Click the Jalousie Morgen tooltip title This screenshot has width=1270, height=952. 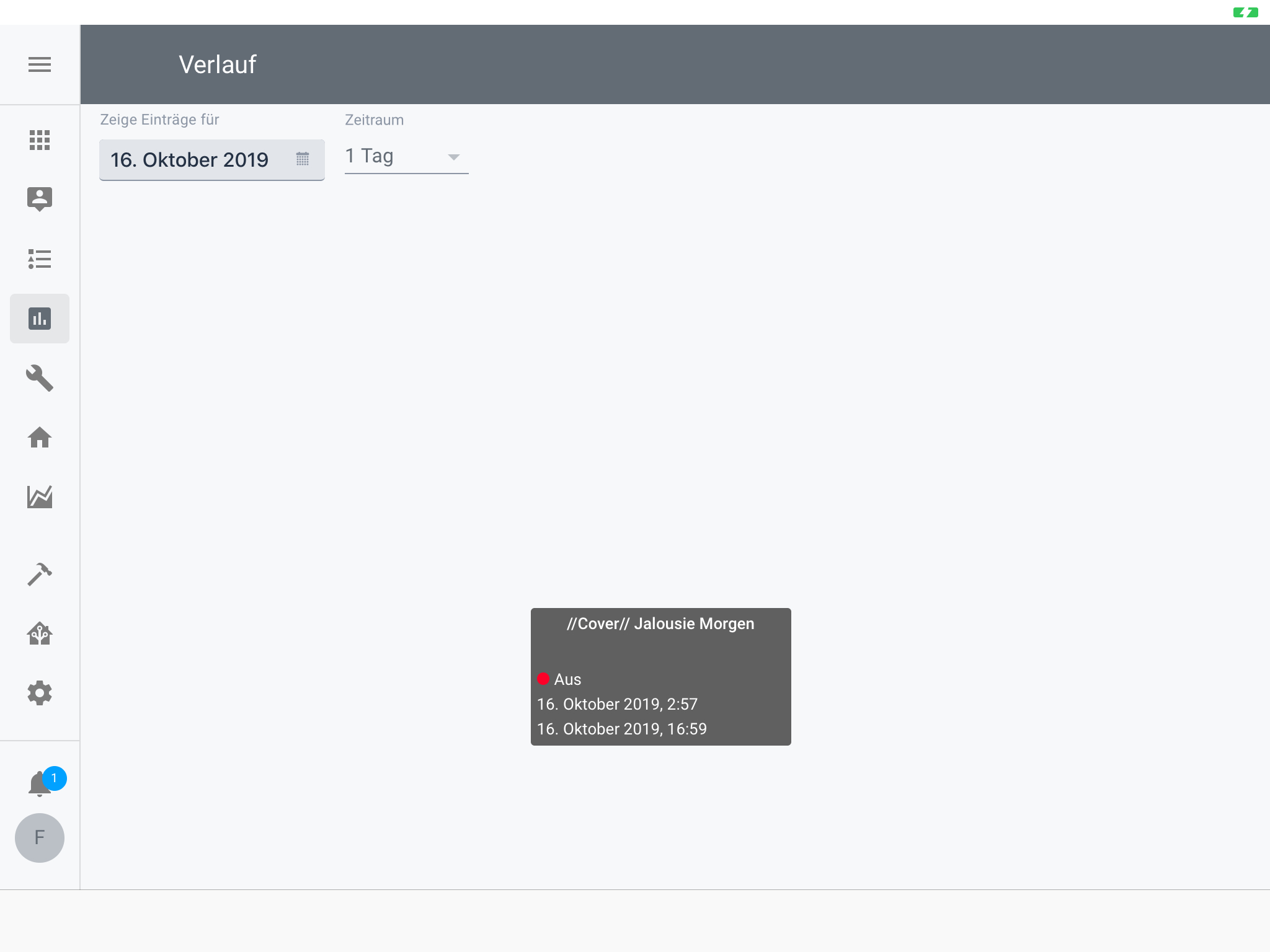(x=660, y=624)
